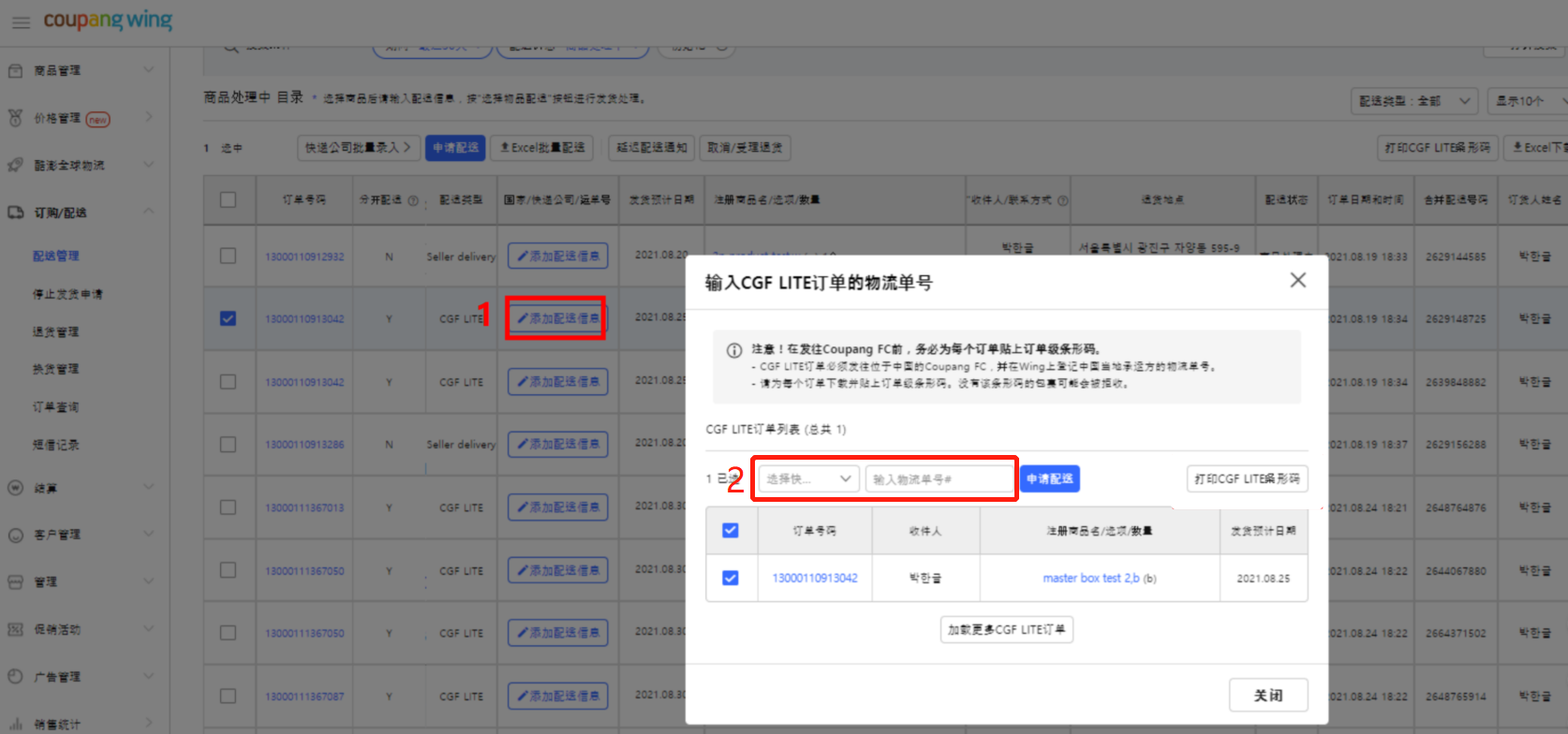1568x734 pixels.
Task: Open 价格管理 via its right arrow
Action: (x=148, y=117)
